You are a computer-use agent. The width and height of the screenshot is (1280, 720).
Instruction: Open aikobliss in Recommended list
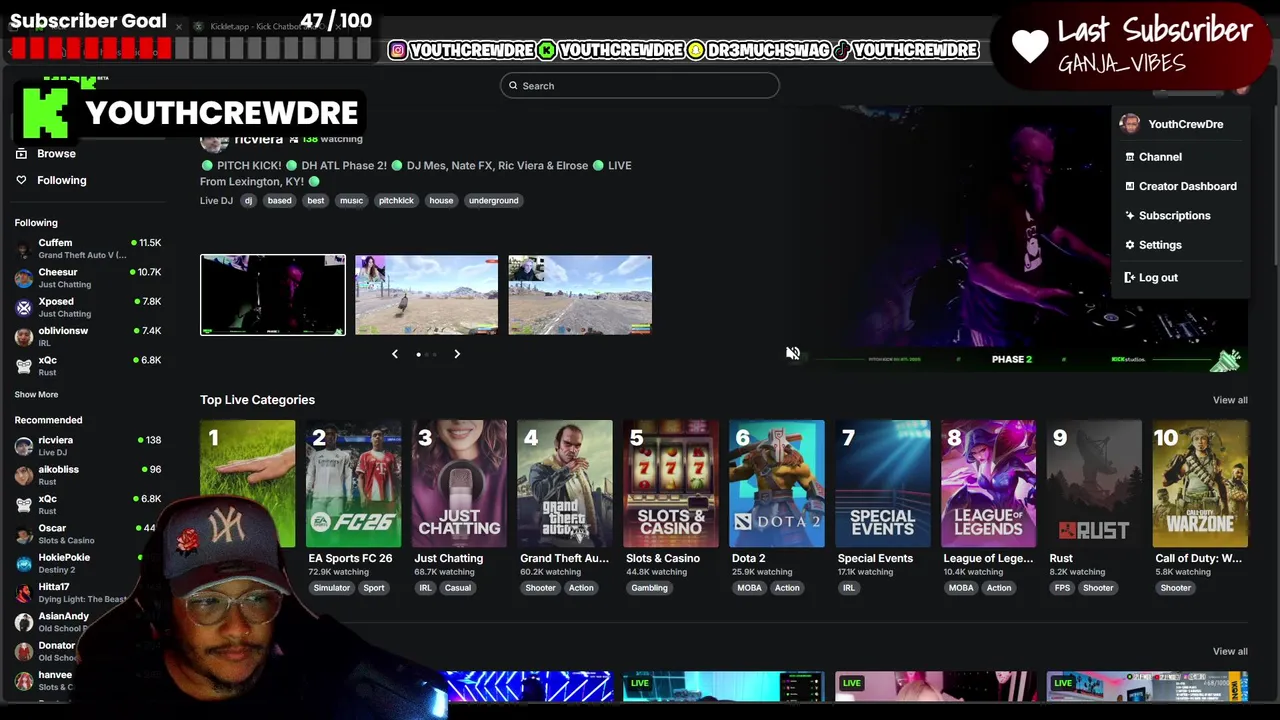click(88, 475)
